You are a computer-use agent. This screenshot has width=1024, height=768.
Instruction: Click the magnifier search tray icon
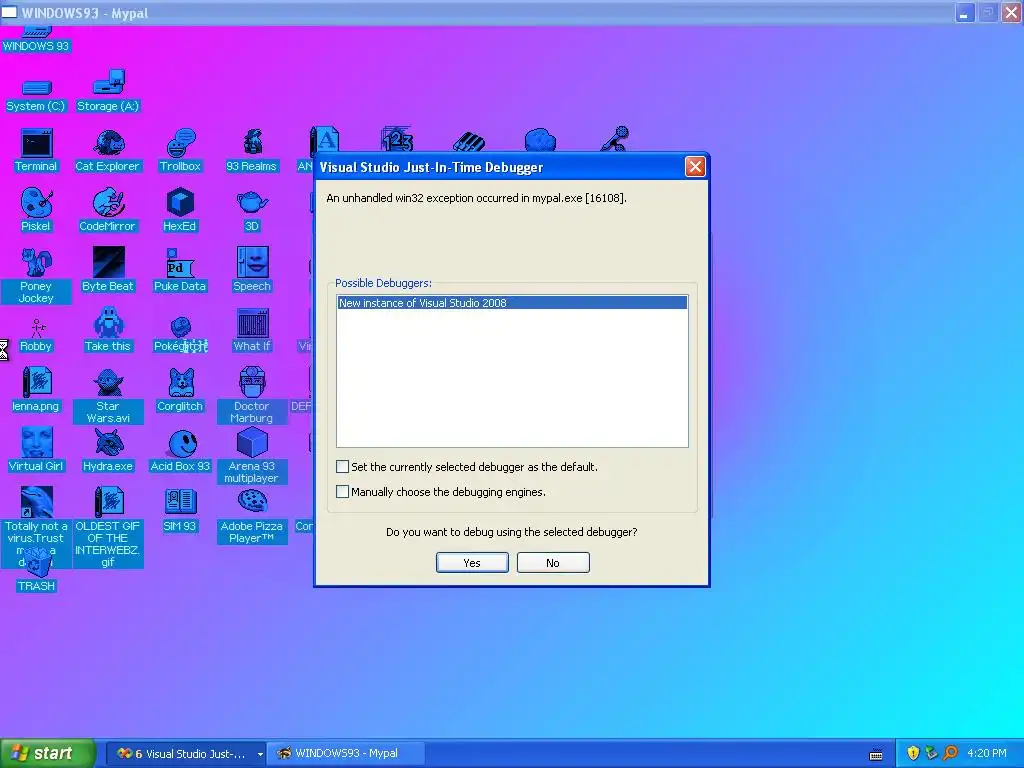click(951, 753)
